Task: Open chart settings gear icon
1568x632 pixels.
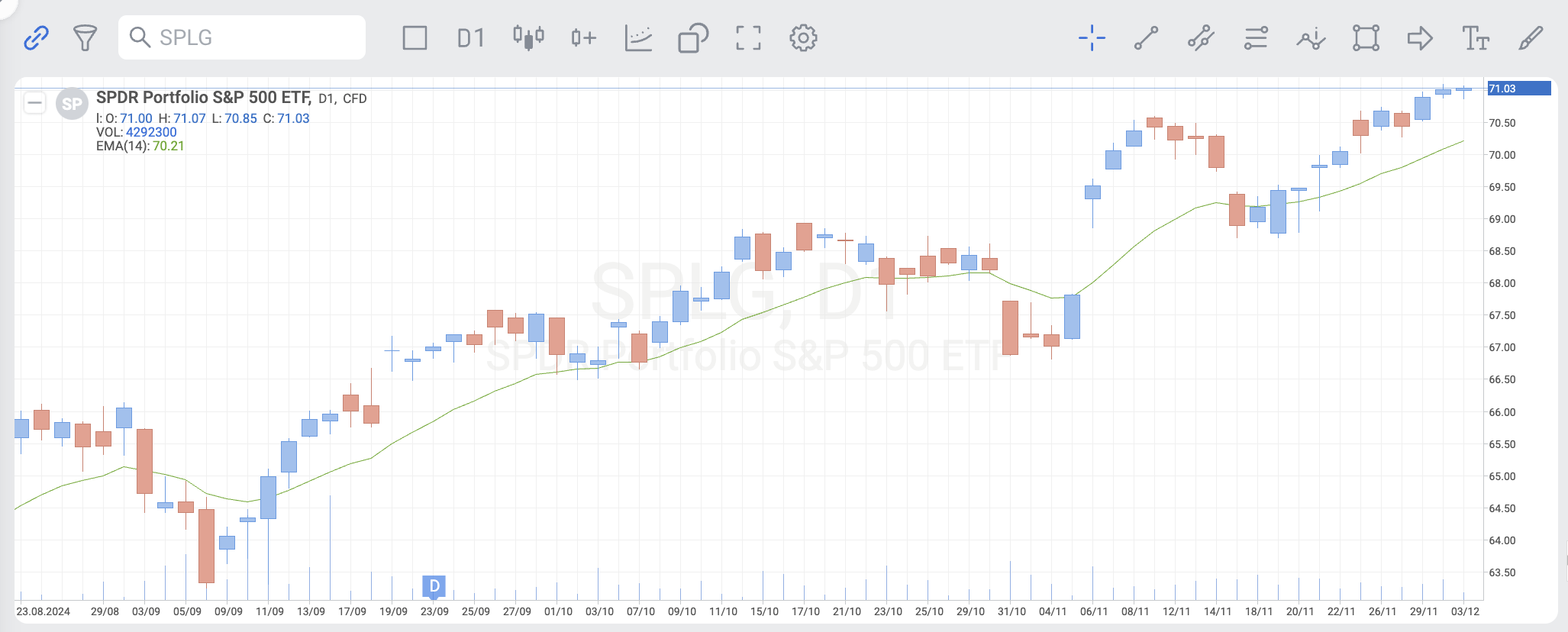Action: coord(803,37)
